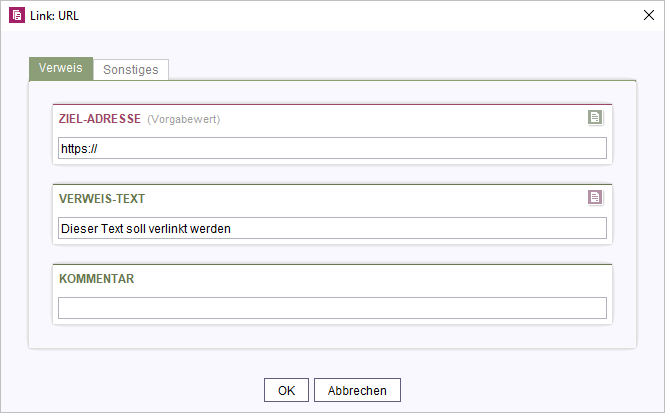Click the text 'Dieser Text soll verlinkt werden'
Viewport: 665px width, 413px height.
tap(146, 229)
